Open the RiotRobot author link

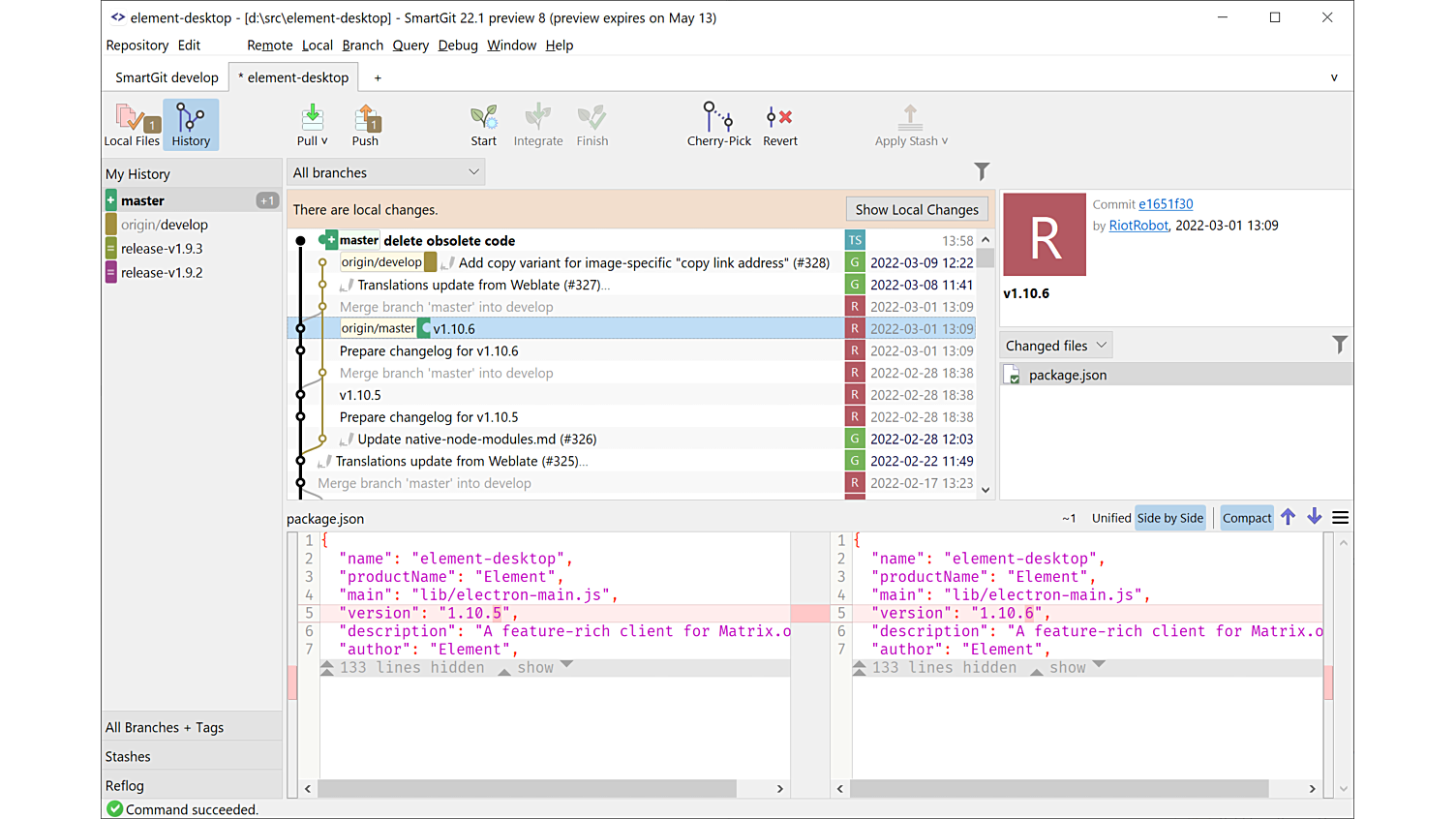tap(1138, 225)
